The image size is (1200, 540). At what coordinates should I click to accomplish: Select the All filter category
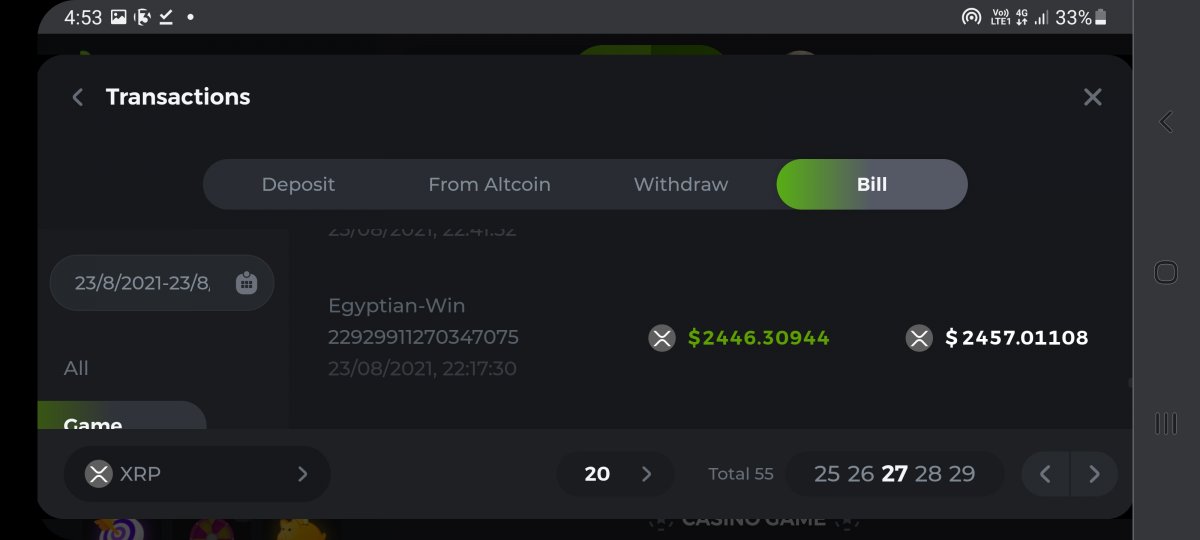[x=76, y=368]
